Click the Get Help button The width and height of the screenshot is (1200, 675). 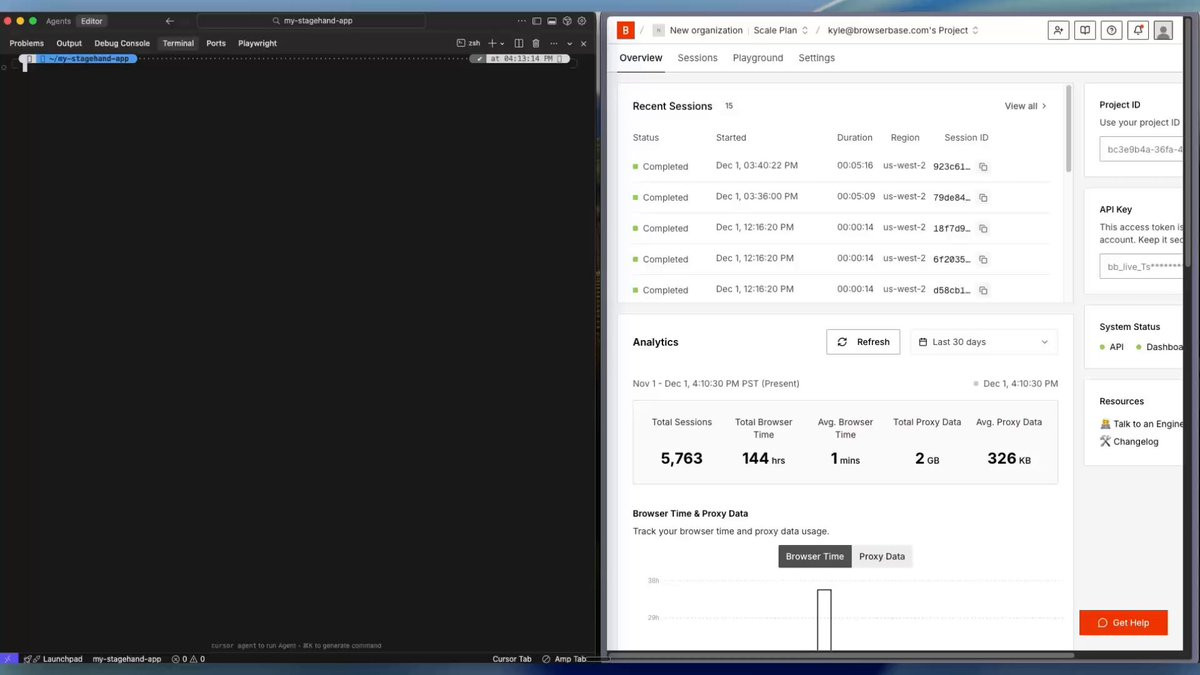[1123, 623]
